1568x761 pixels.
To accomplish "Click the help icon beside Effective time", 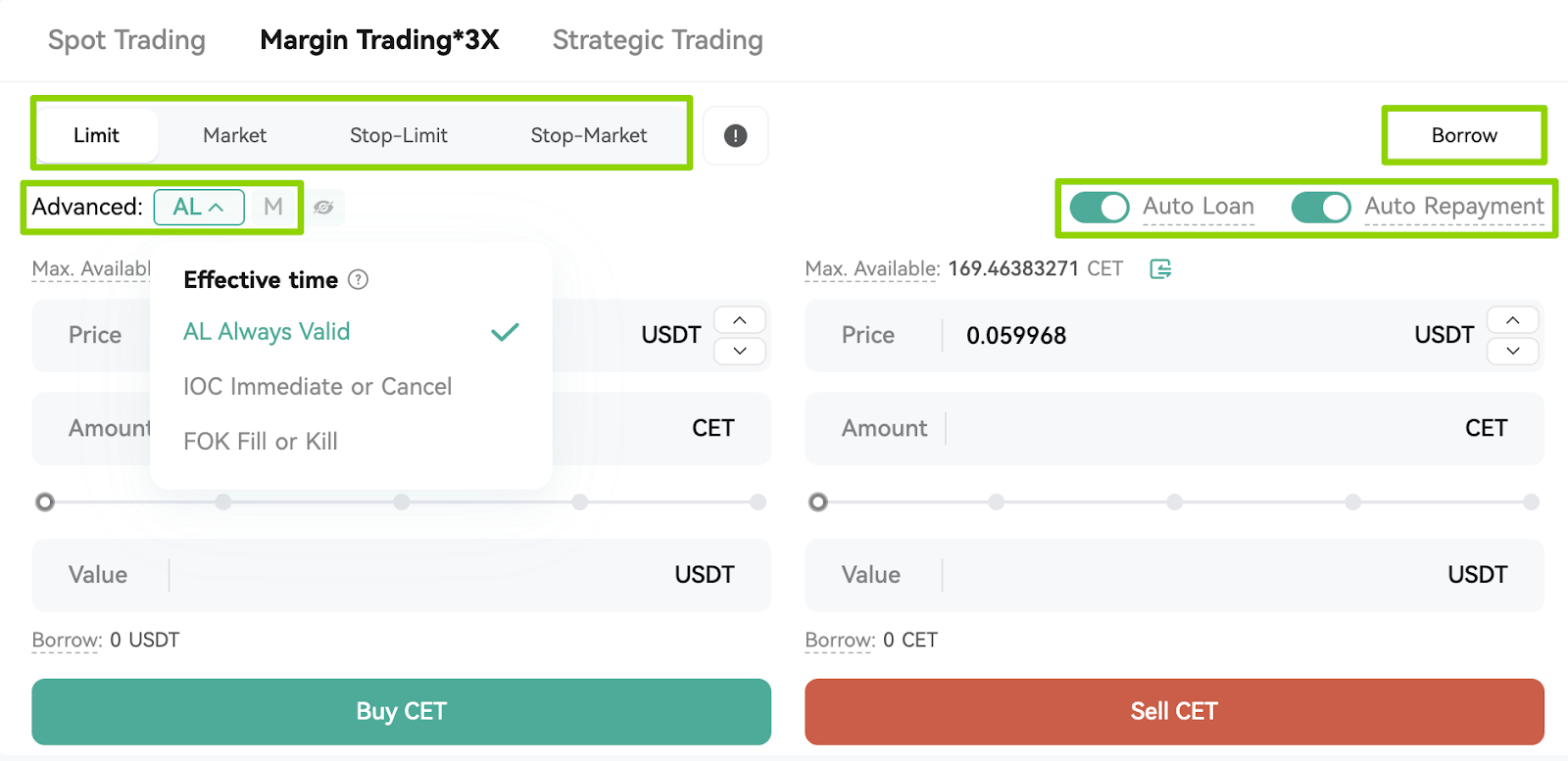I will click(359, 280).
